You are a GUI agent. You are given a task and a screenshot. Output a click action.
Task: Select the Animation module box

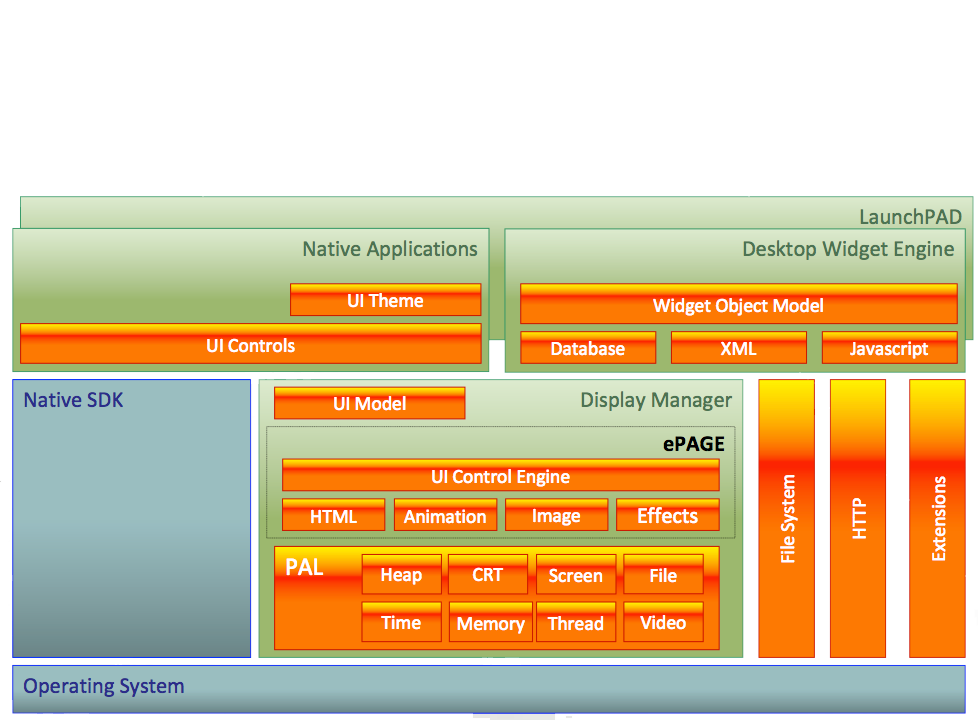(444, 515)
